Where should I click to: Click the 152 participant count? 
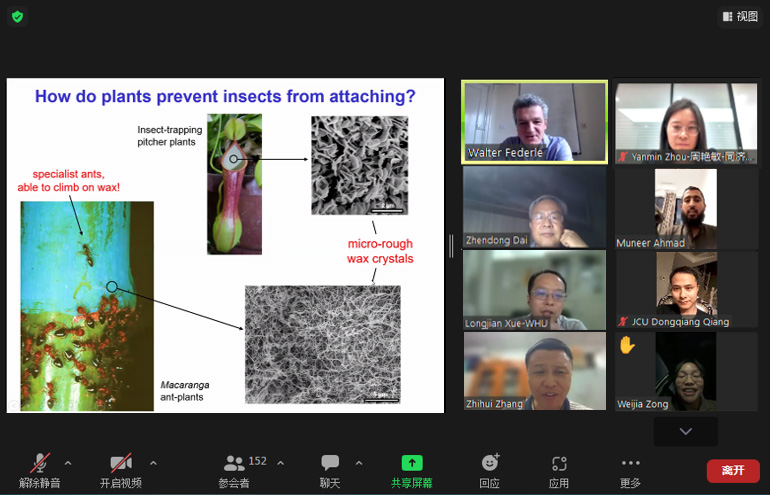click(257, 461)
